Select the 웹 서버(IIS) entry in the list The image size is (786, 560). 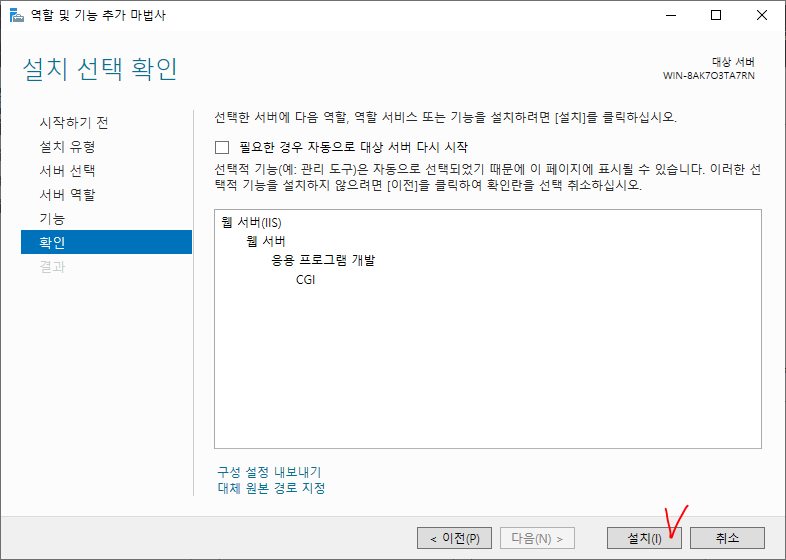click(251, 223)
